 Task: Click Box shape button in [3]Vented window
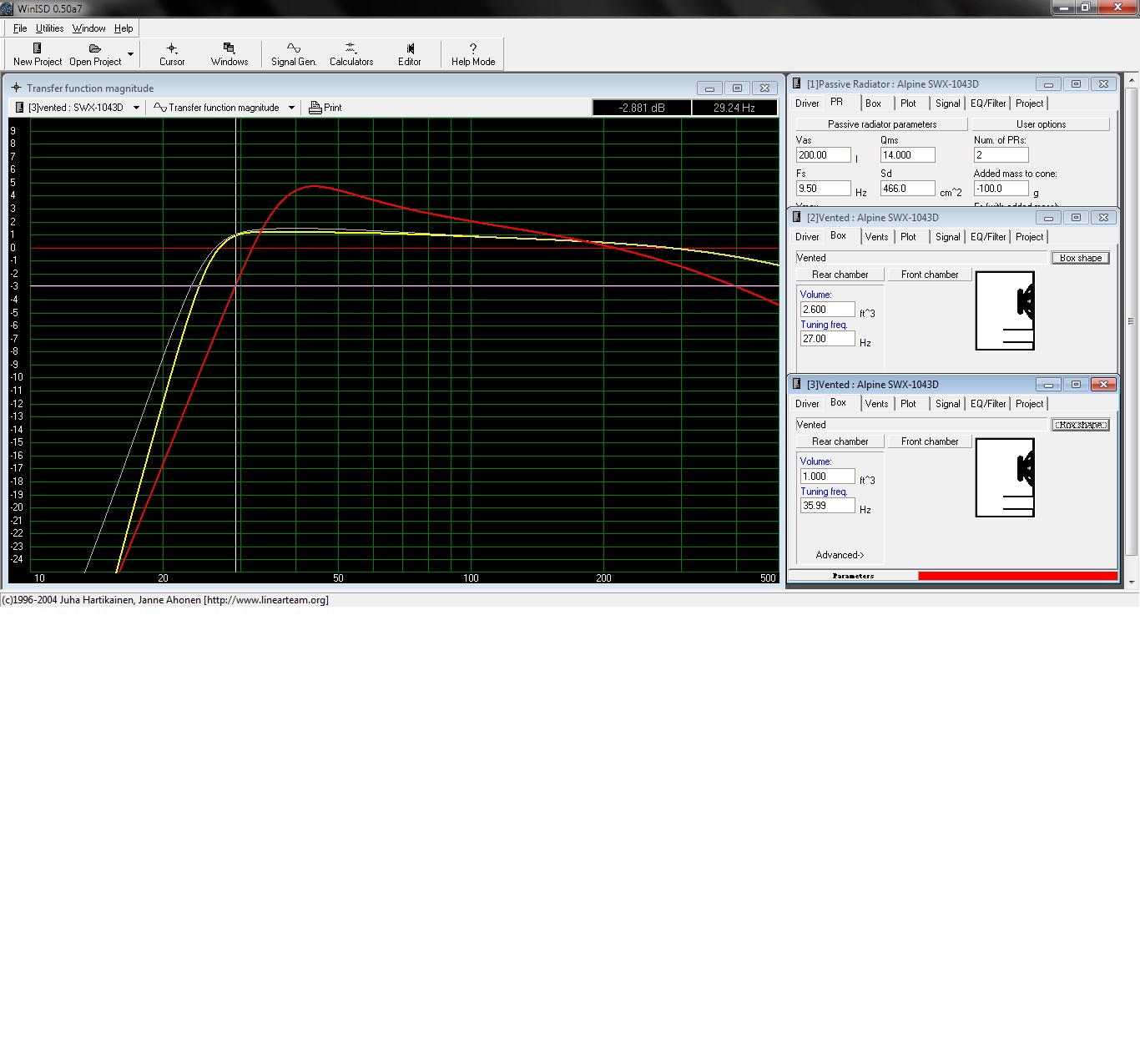(1081, 425)
